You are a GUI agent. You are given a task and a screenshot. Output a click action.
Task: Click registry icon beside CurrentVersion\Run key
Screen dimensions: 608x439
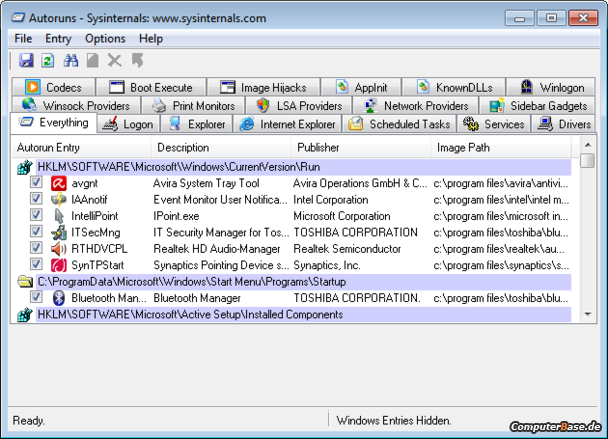(x=24, y=167)
